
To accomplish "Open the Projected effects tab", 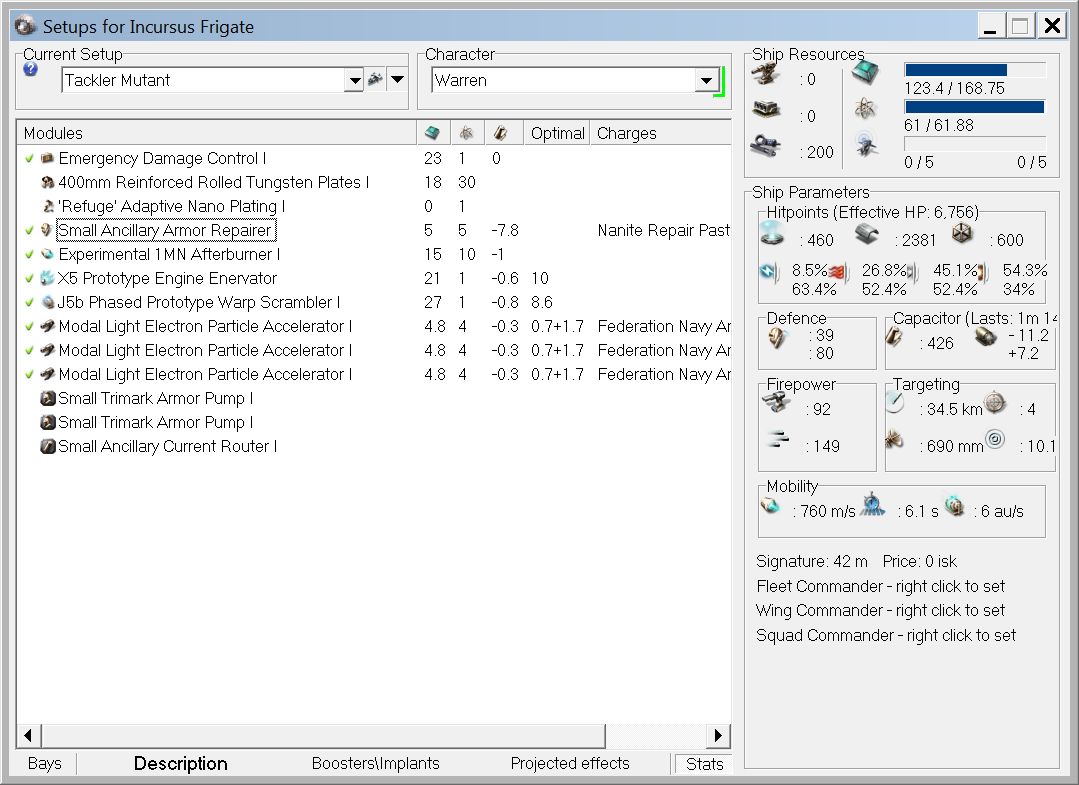I will point(570,763).
